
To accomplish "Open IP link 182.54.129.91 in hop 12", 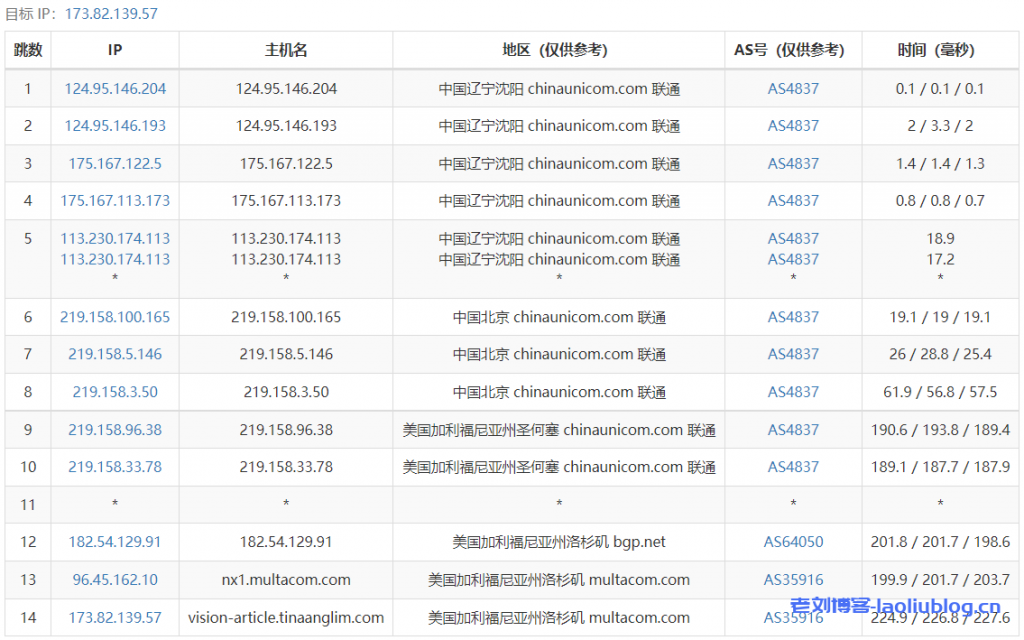I will coord(114,541).
